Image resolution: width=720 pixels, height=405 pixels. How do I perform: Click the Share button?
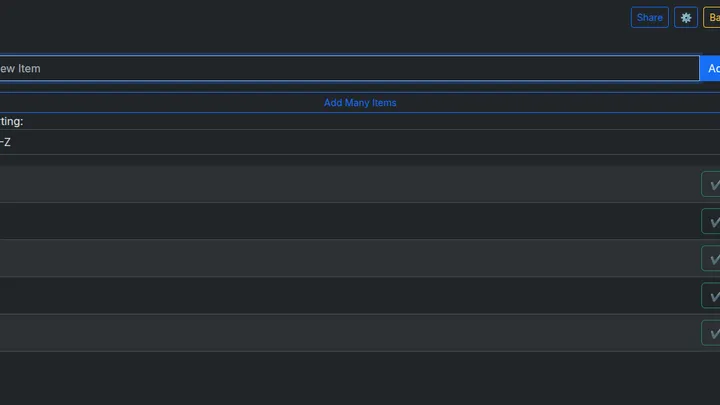[649, 17]
